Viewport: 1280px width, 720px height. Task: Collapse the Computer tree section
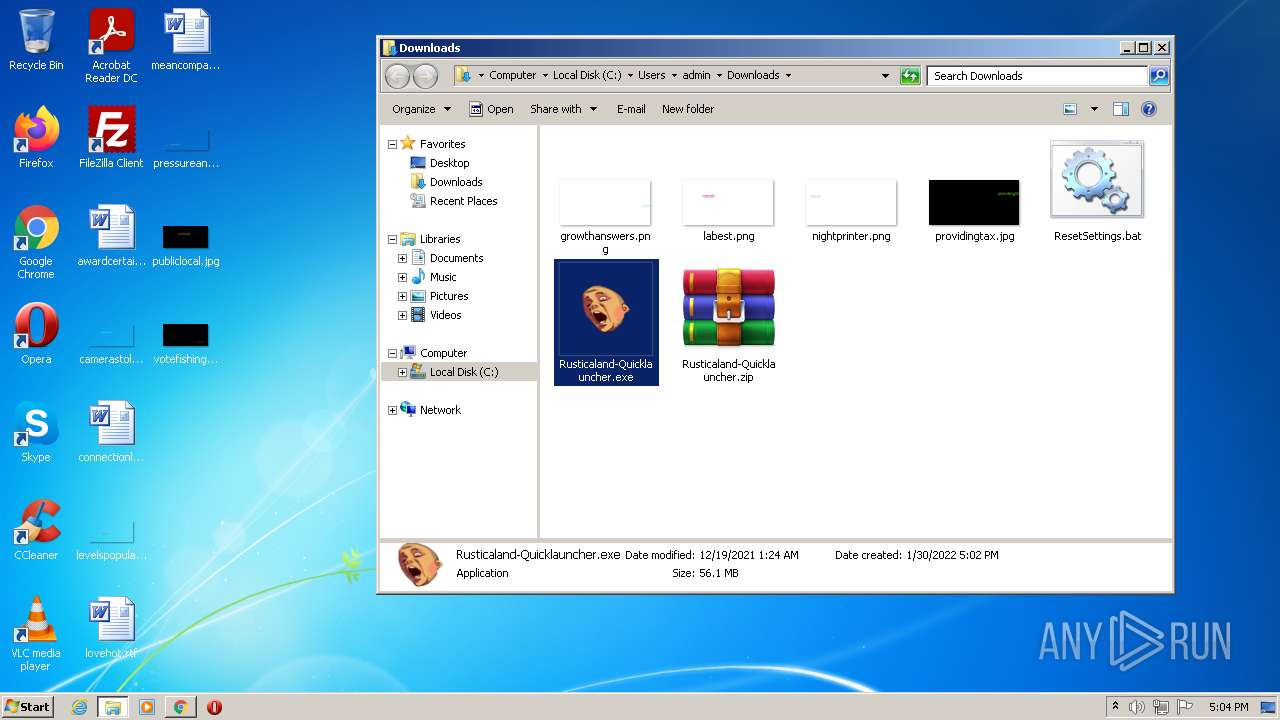(392, 353)
